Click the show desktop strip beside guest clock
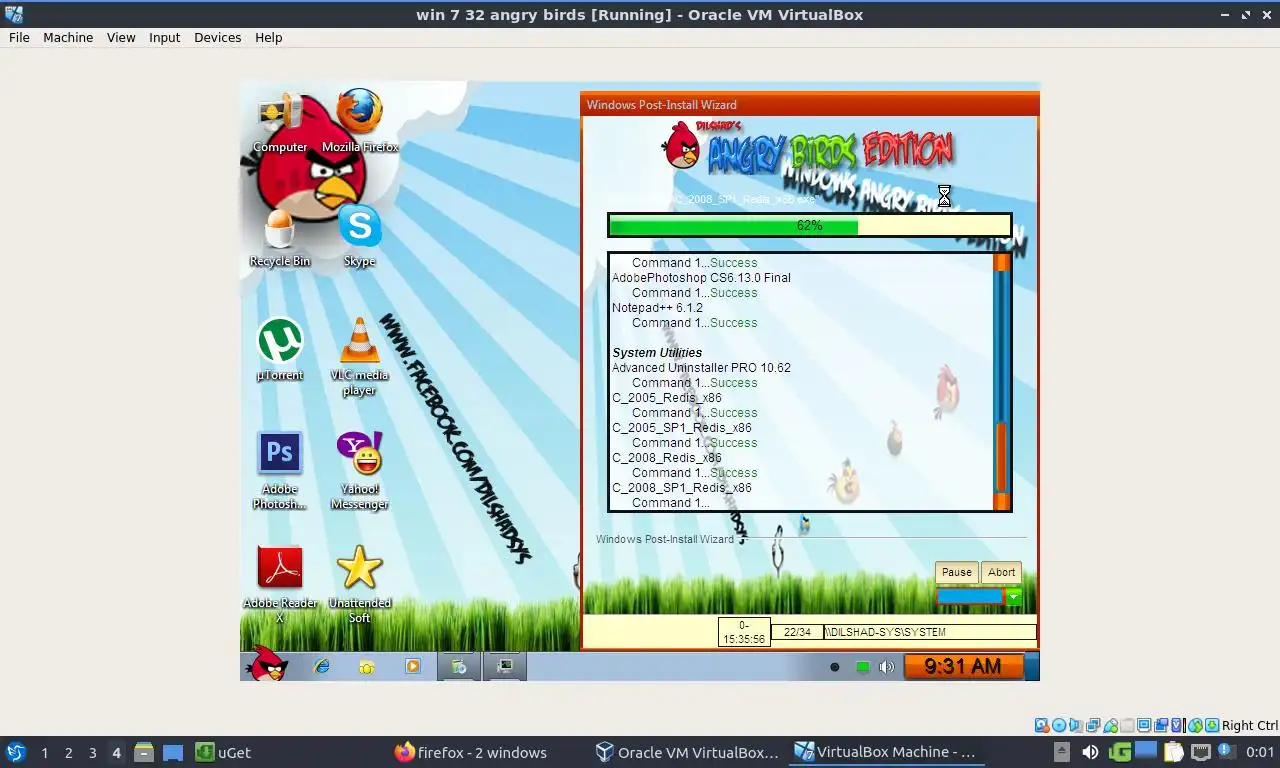The width and height of the screenshot is (1280, 768). coord(1032,666)
